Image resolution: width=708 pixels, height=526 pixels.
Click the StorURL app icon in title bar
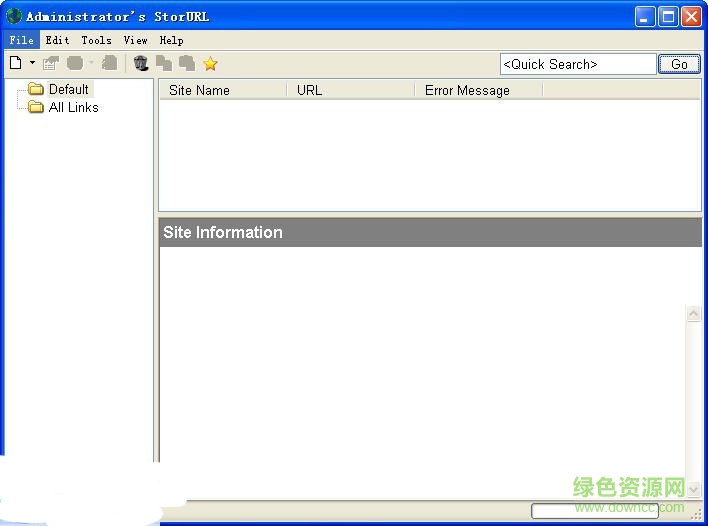click(x=14, y=16)
